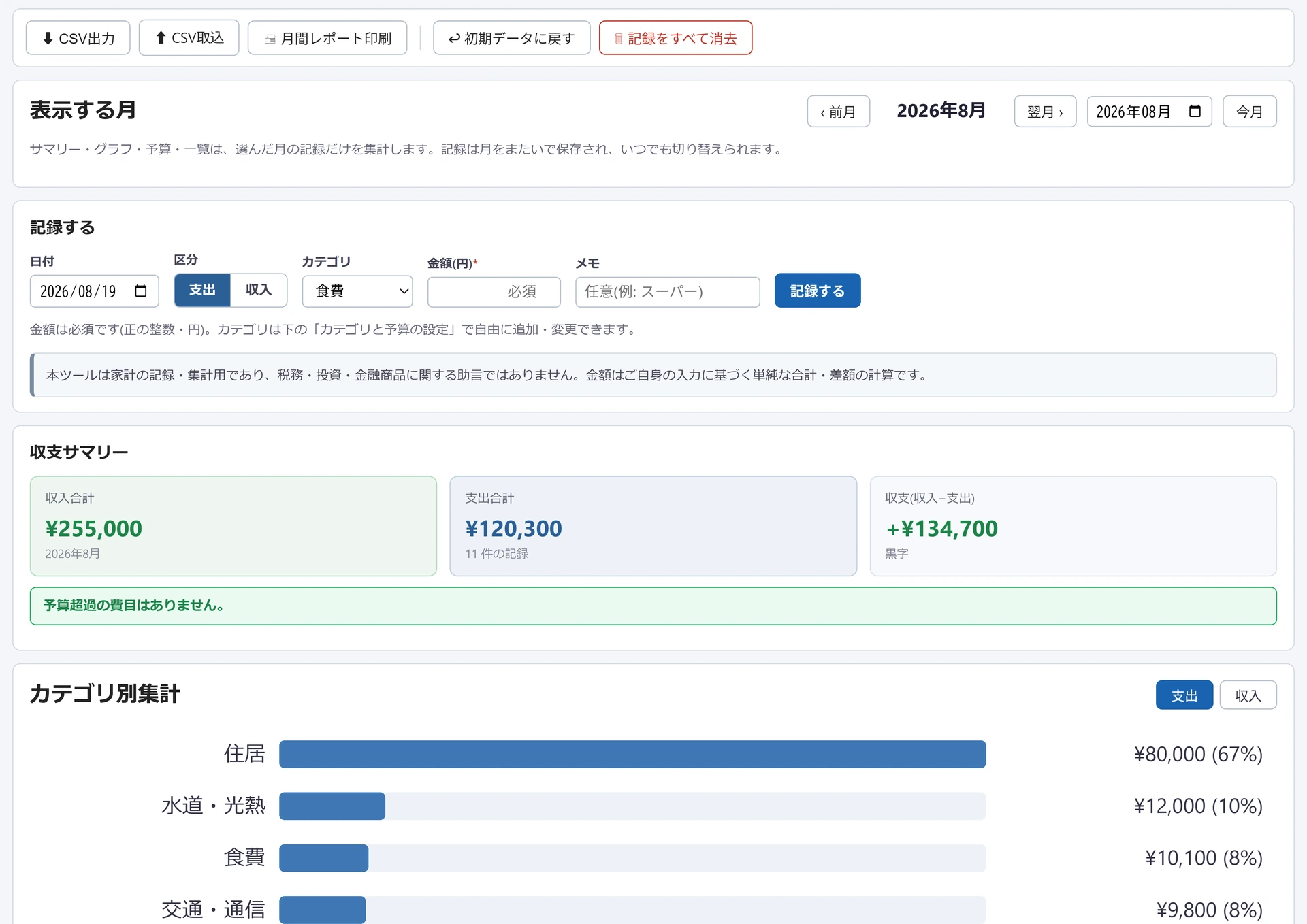Click the ¥80,000 (67%) value
This screenshot has height=924, width=1307.
(1198, 754)
